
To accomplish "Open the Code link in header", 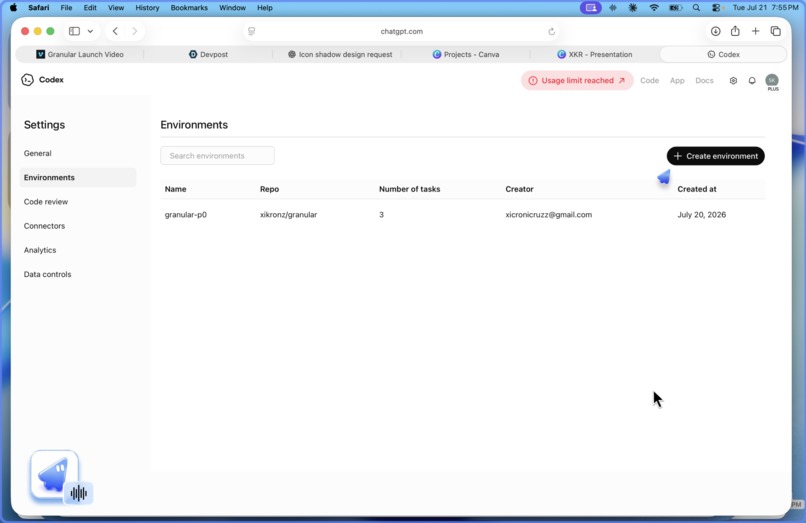I will (649, 81).
